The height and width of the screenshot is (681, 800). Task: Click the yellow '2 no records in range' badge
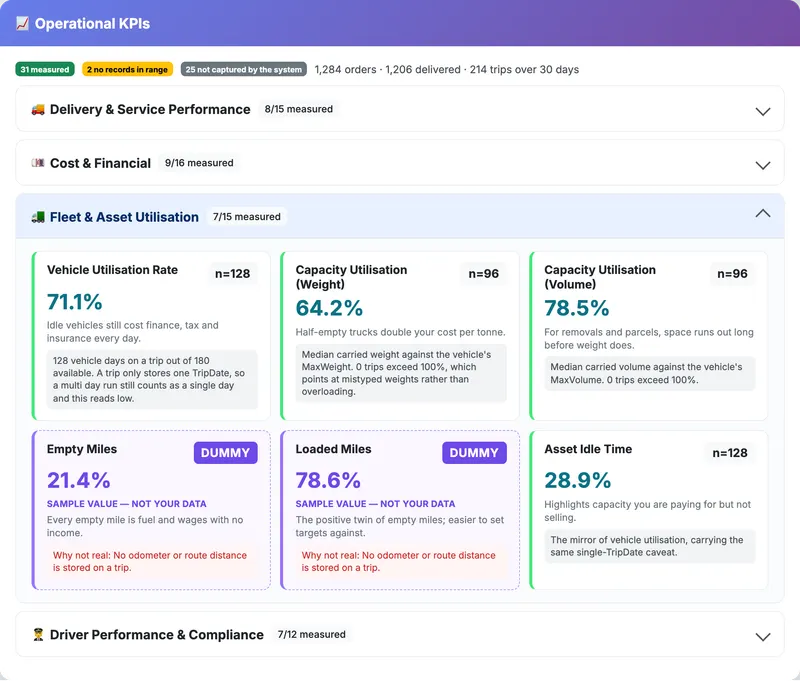pyautogui.click(x=128, y=69)
